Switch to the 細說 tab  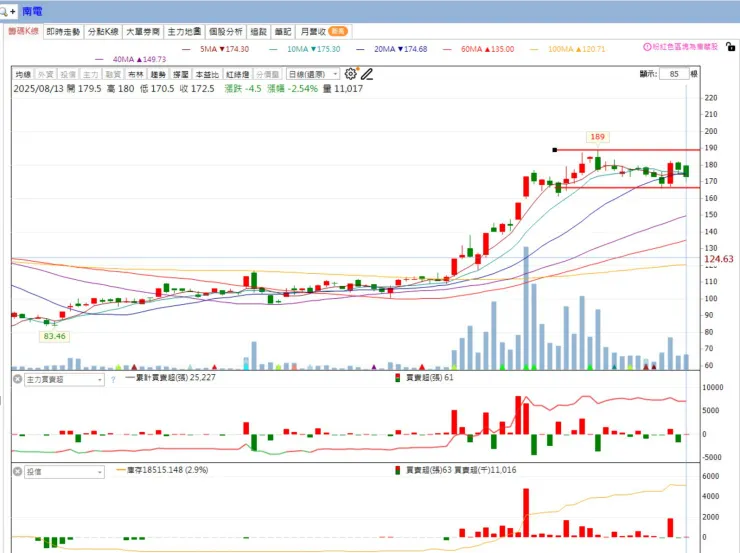coord(259,32)
